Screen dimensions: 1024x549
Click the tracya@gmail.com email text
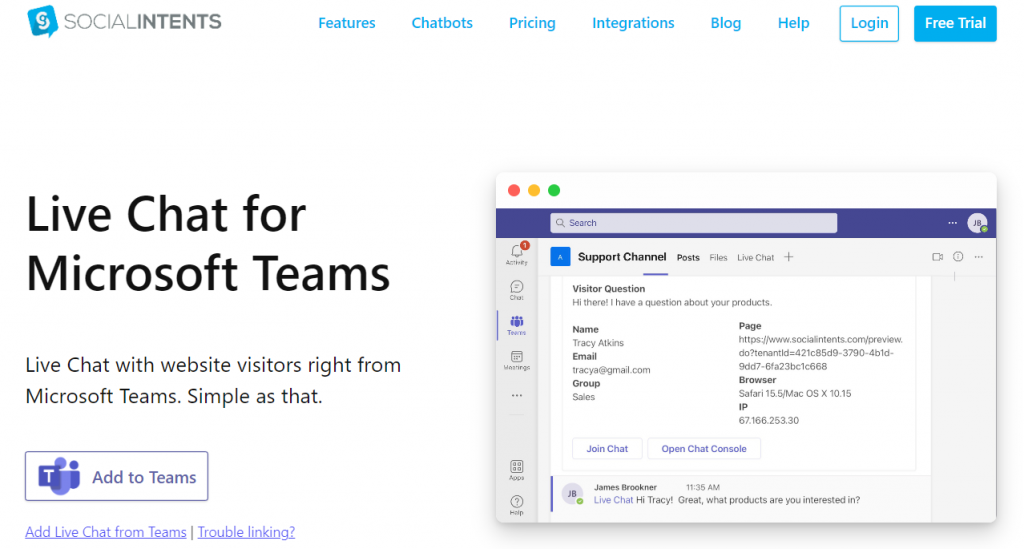click(611, 370)
